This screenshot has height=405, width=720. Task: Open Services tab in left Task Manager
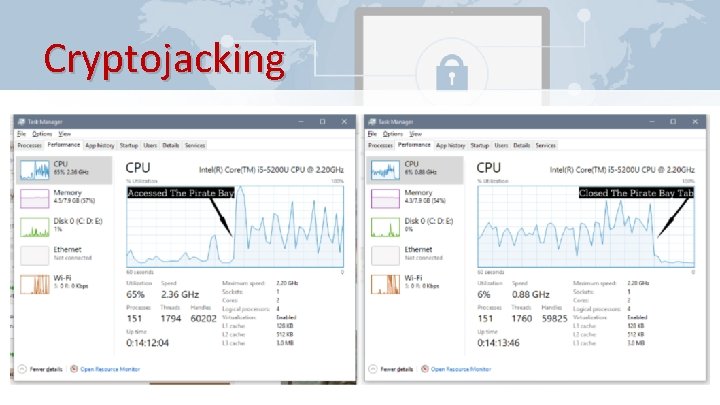coord(195,145)
